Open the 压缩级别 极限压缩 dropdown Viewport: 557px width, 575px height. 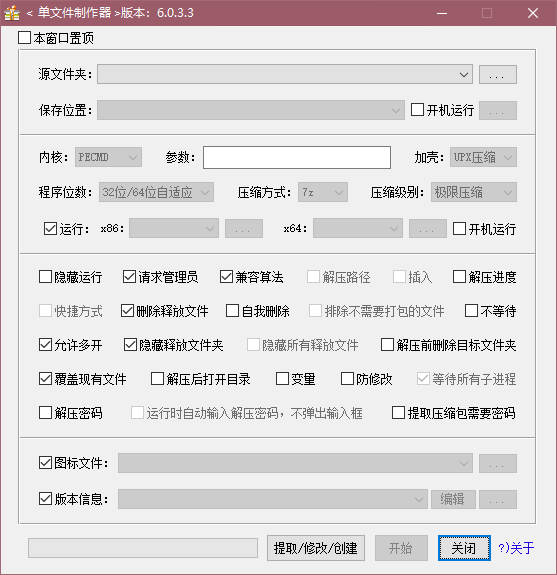(x=474, y=193)
